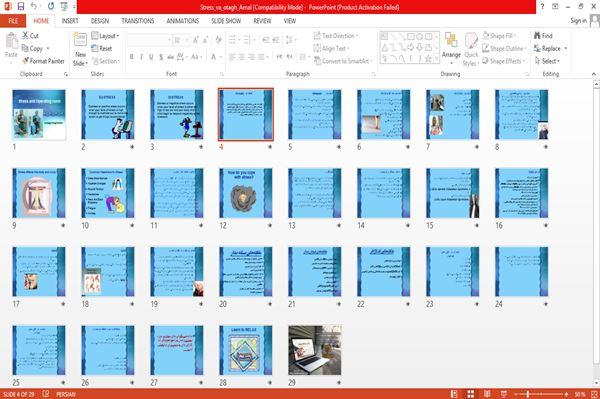
Task: Click Quick Styles button
Action: tap(471, 49)
